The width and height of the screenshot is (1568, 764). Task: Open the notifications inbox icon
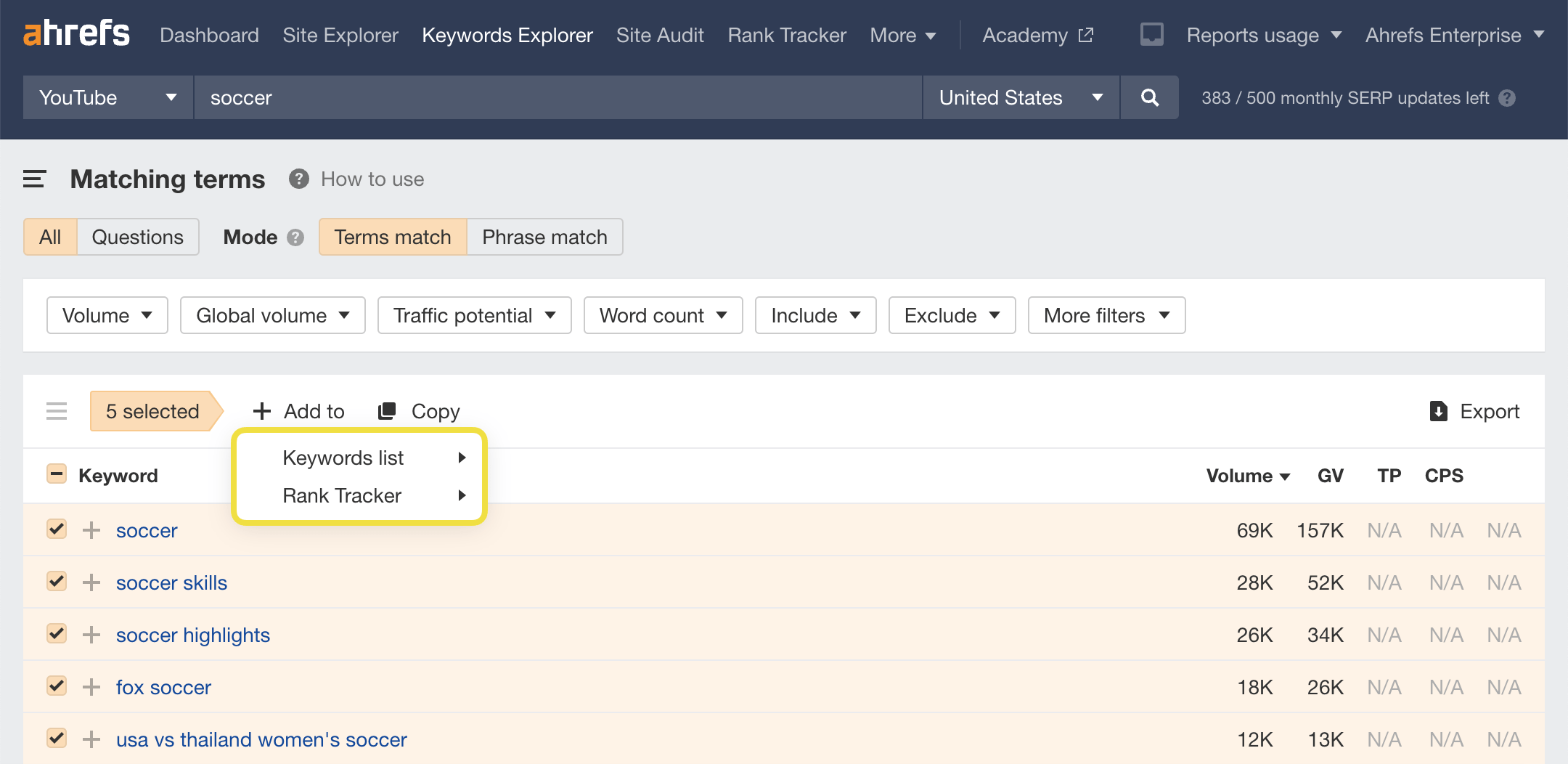(x=1151, y=35)
